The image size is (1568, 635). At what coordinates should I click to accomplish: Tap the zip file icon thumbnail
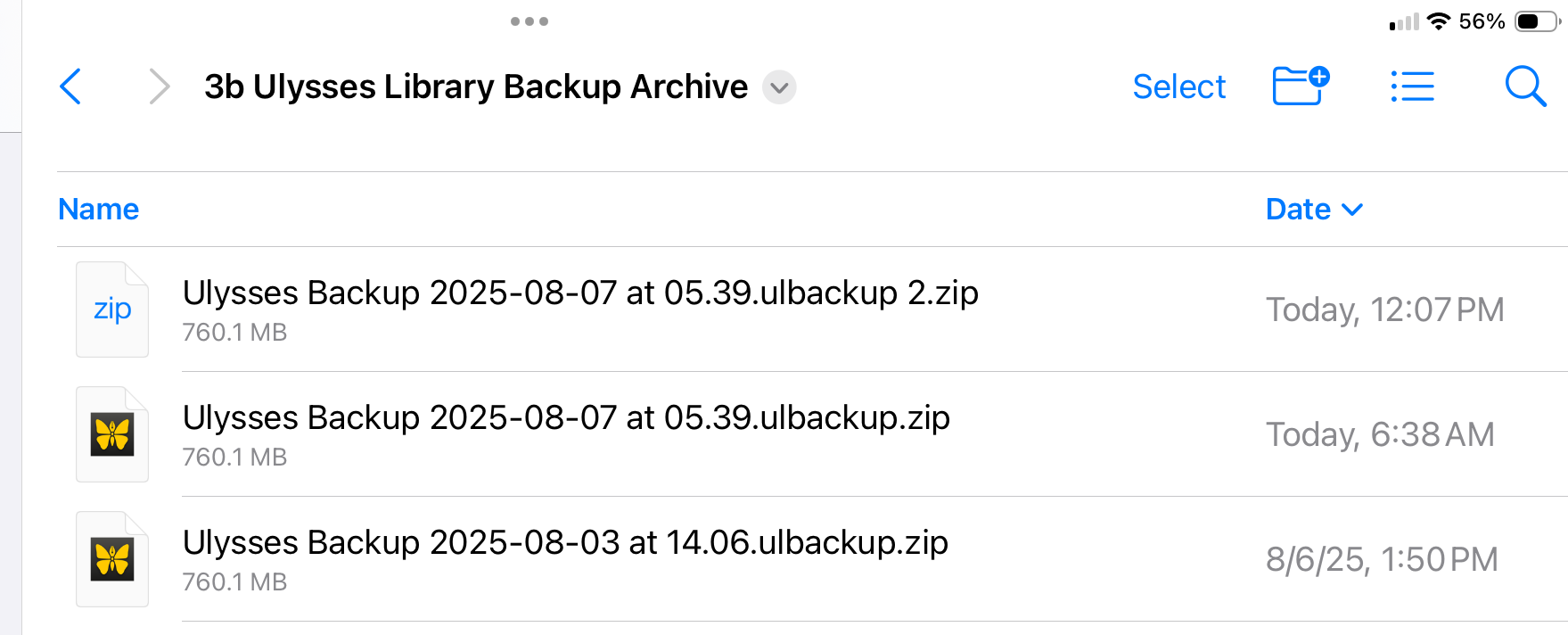point(112,309)
